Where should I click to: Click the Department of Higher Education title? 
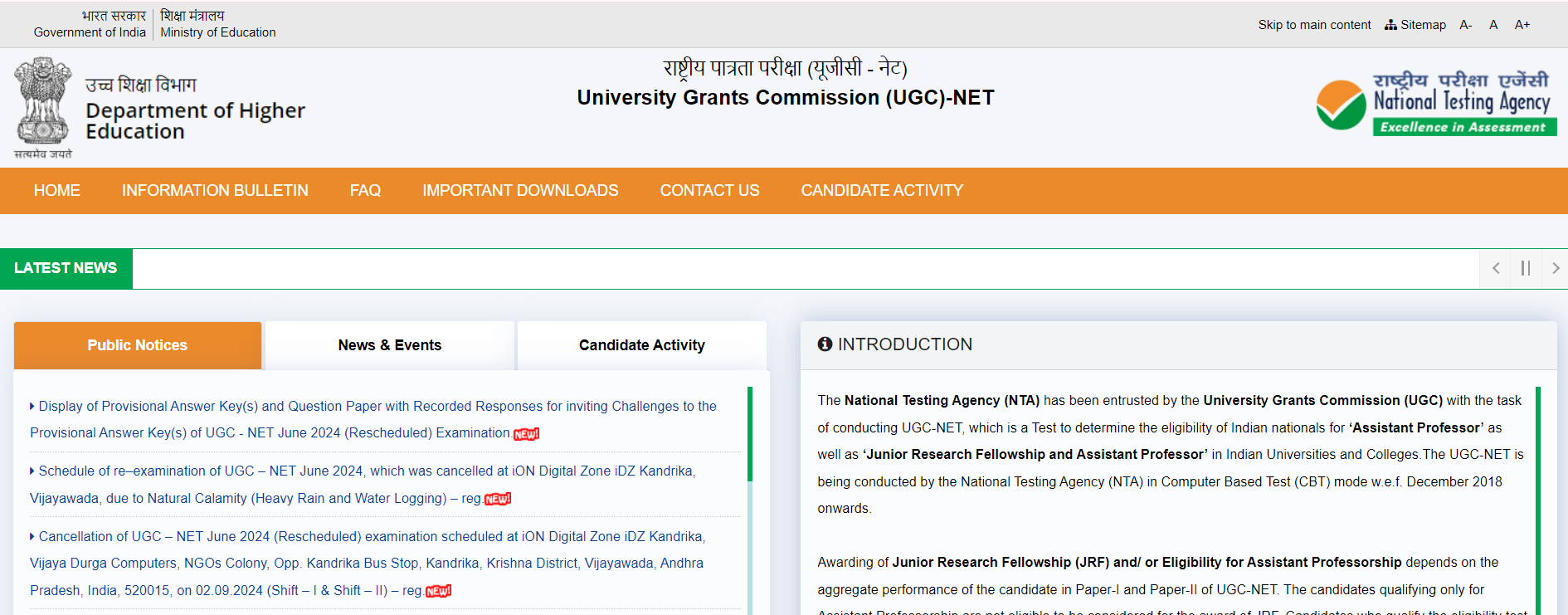[x=195, y=121]
